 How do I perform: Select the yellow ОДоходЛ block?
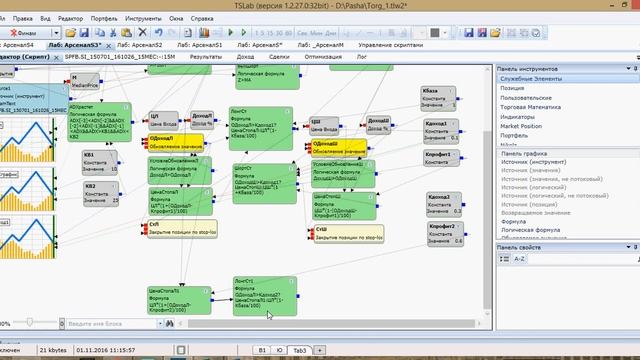coord(176,143)
